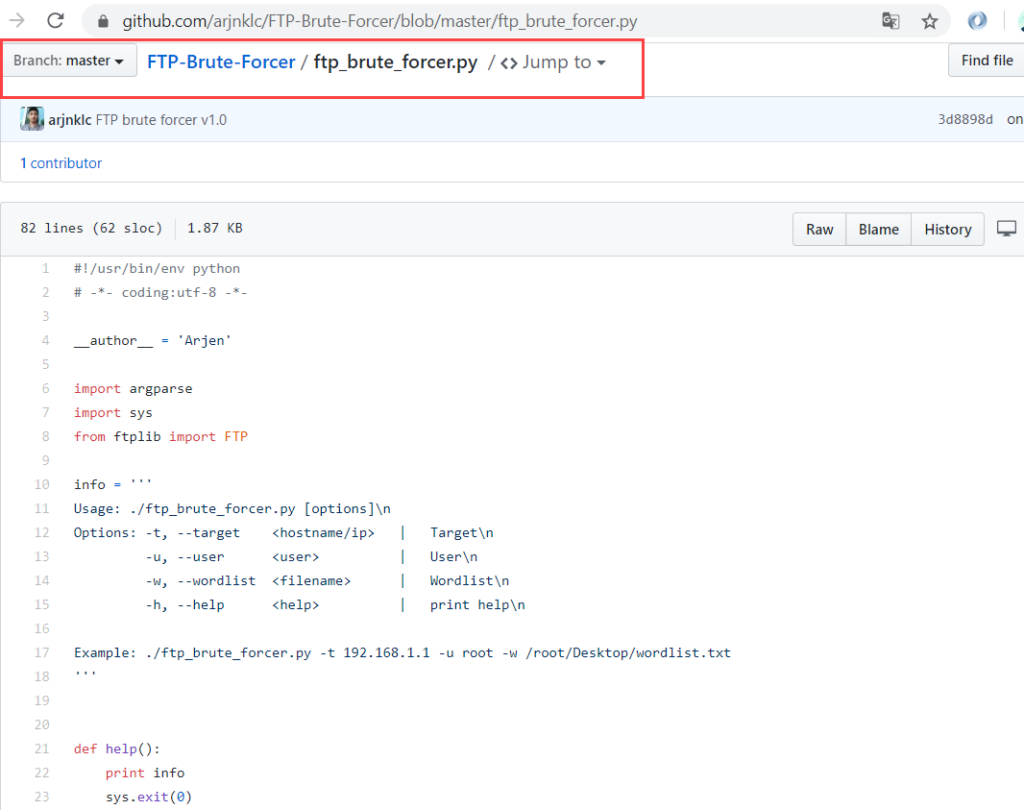
Task: Select line number 14
Action: coord(42,581)
